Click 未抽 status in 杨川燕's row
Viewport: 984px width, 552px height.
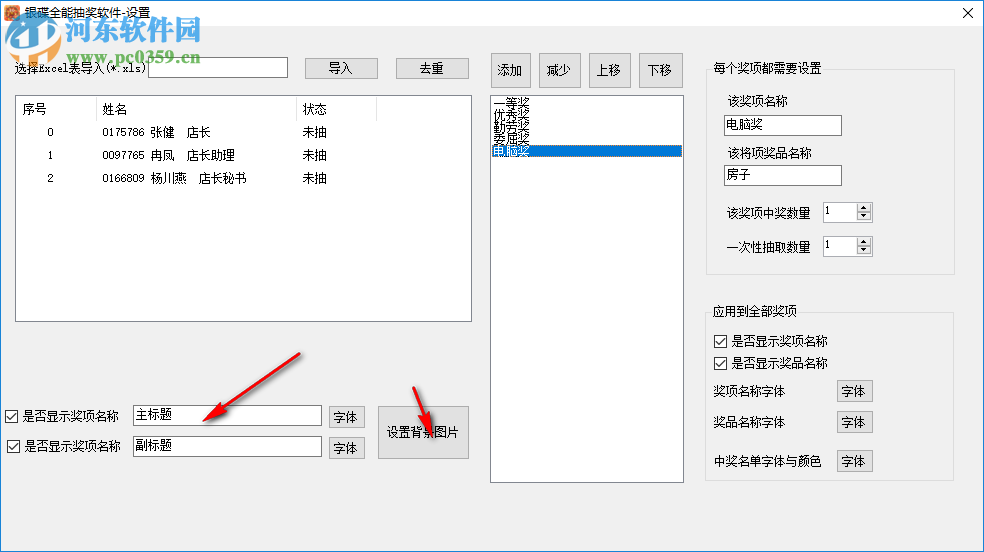point(314,178)
